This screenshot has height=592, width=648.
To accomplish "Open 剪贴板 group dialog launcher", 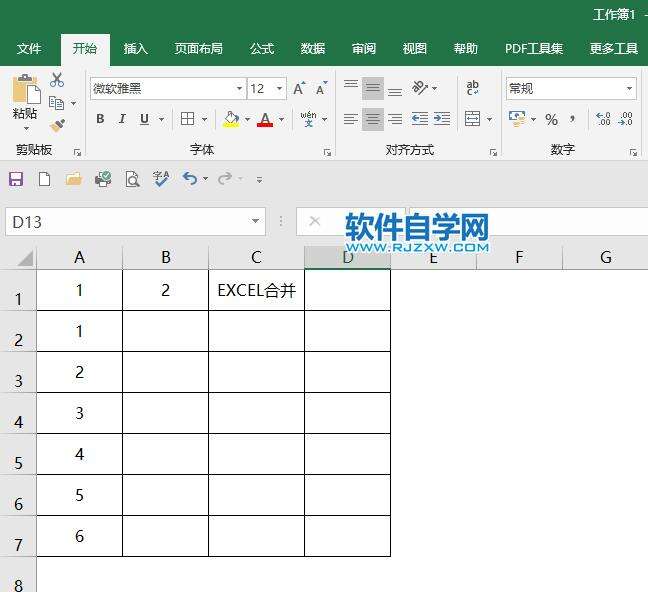I will [77, 153].
